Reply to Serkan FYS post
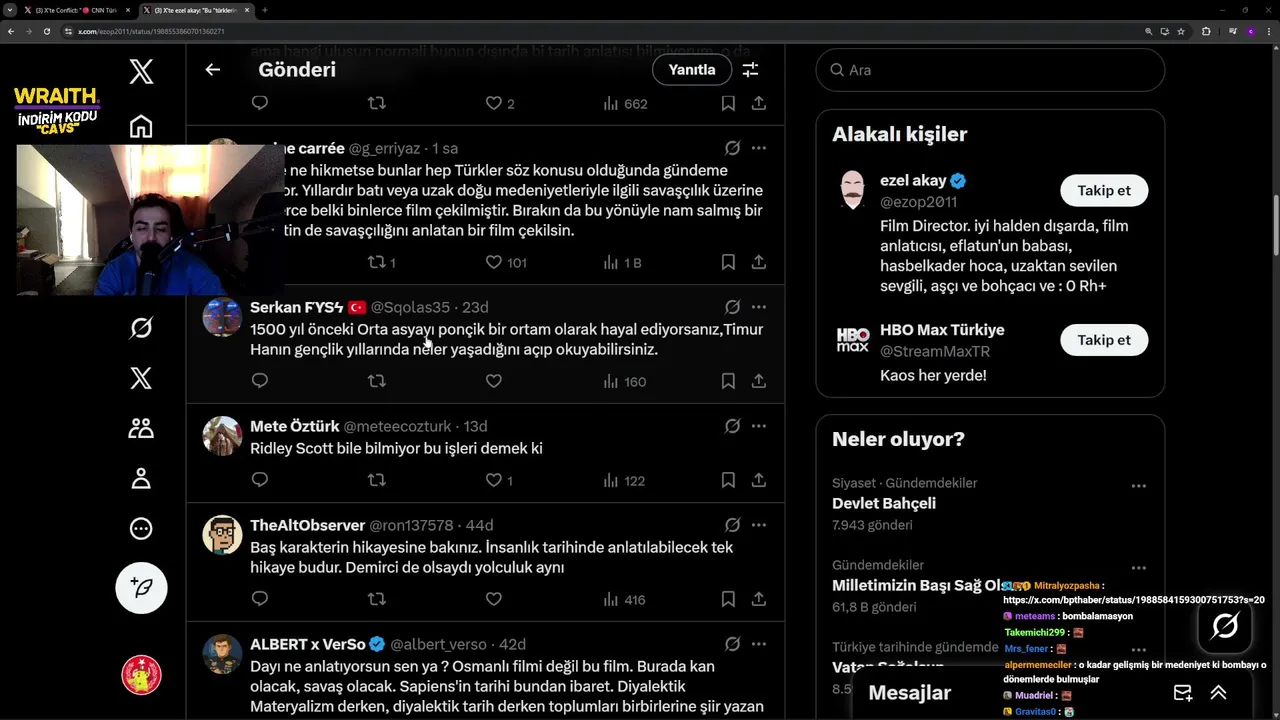The height and width of the screenshot is (720, 1280). 260,381
